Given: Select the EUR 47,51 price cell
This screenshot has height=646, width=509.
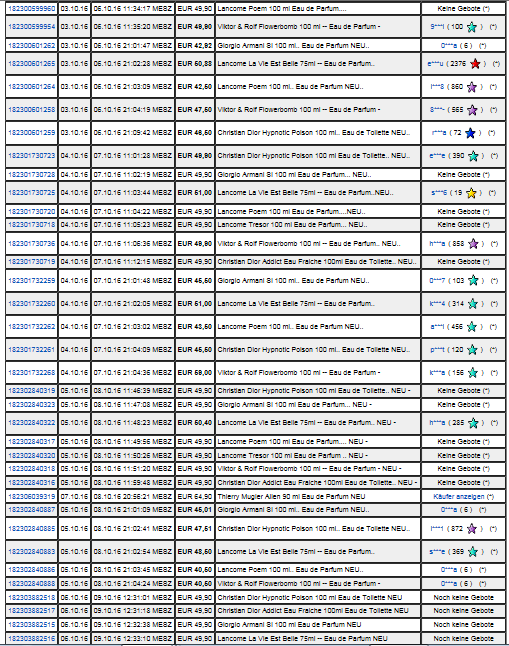Looking at the screenshot, I should (195, 529).
